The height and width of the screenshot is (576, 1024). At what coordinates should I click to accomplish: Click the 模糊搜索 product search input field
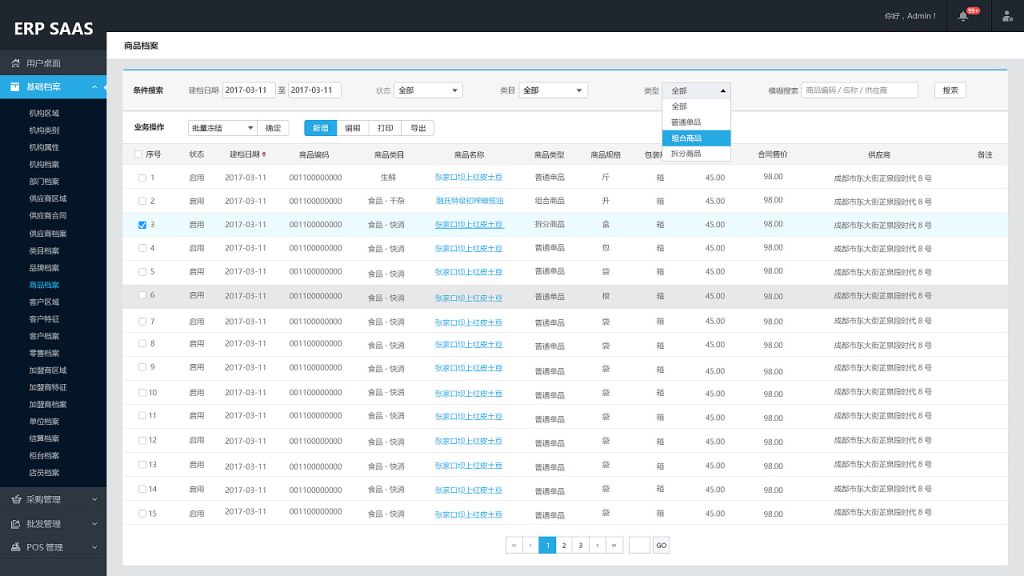[x=860, y=90]
